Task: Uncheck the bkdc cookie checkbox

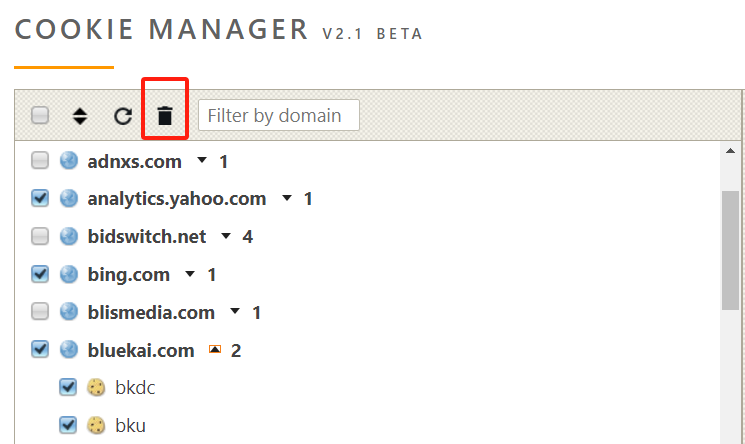Action: [68, 388]
